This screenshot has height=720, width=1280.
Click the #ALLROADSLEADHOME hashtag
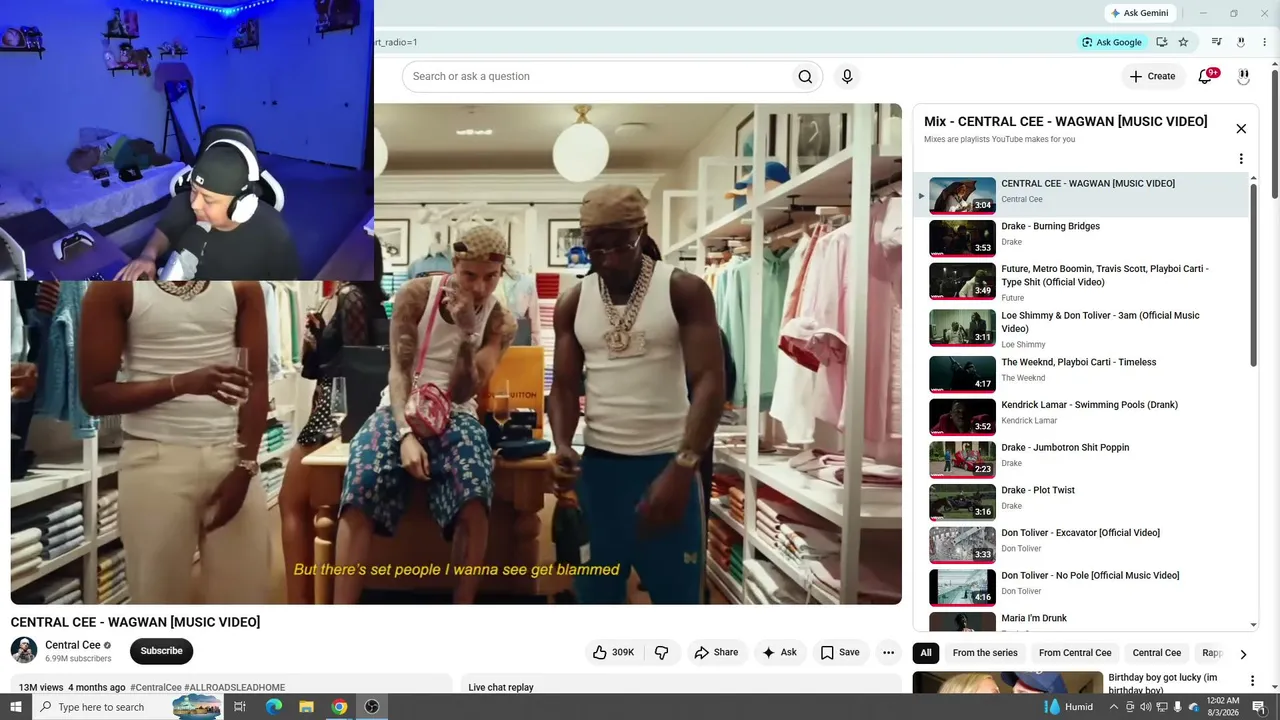tap(235, 688)
